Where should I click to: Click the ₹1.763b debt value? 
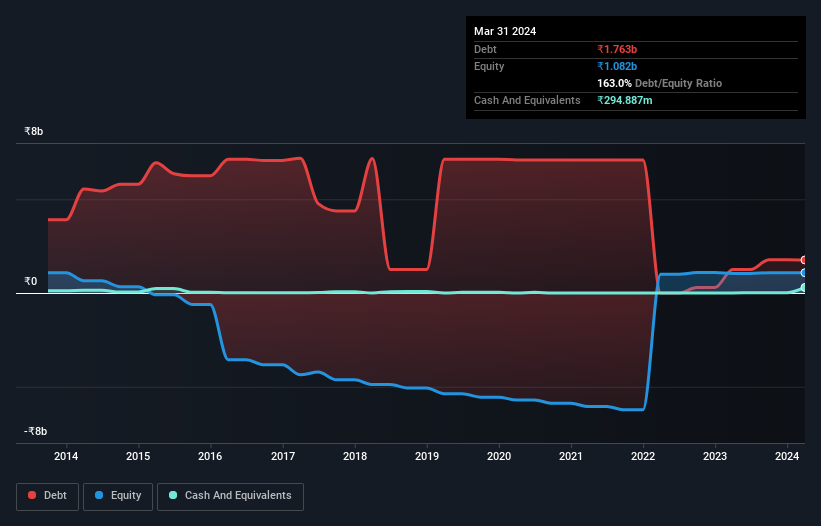[x=617, y=49]
